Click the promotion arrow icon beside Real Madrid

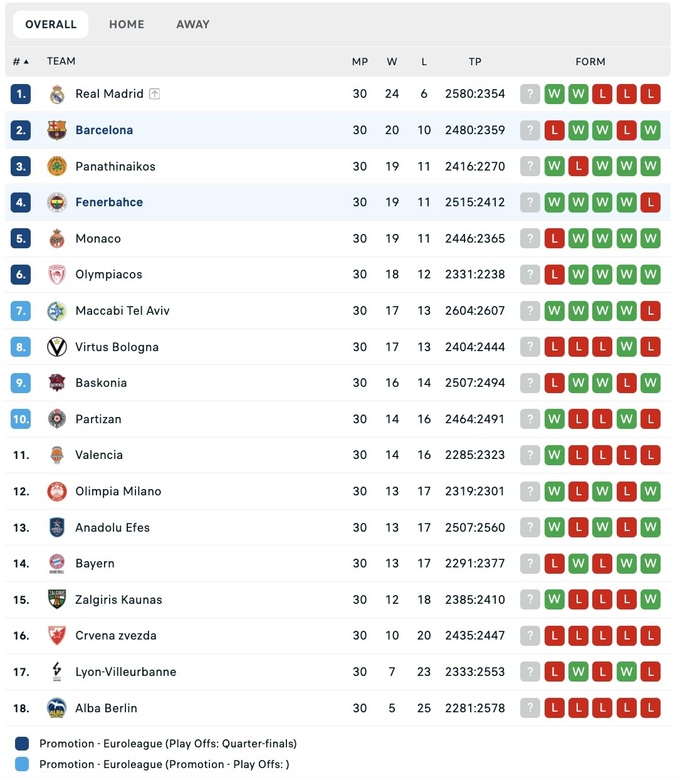155,94
